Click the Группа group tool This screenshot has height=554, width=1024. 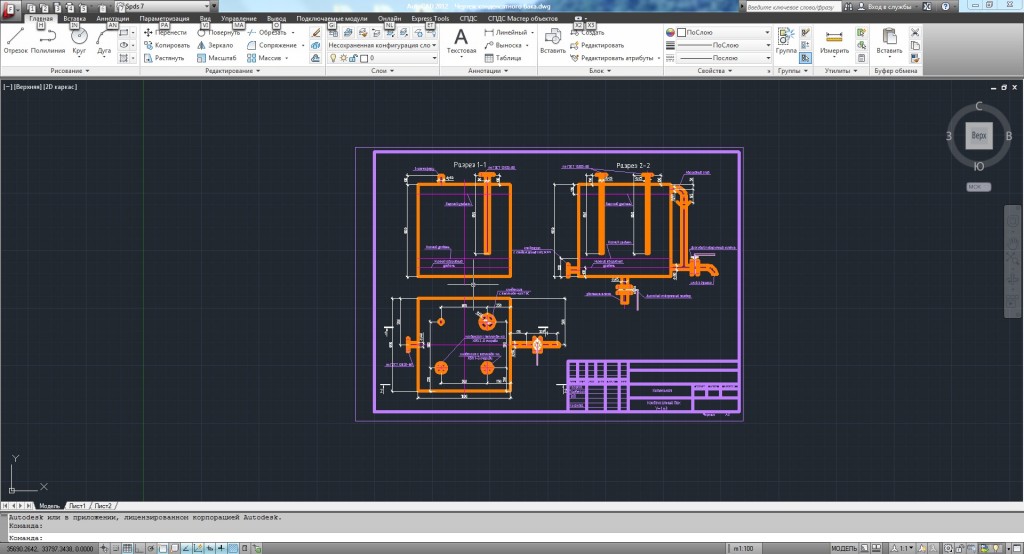coord(786,42)
